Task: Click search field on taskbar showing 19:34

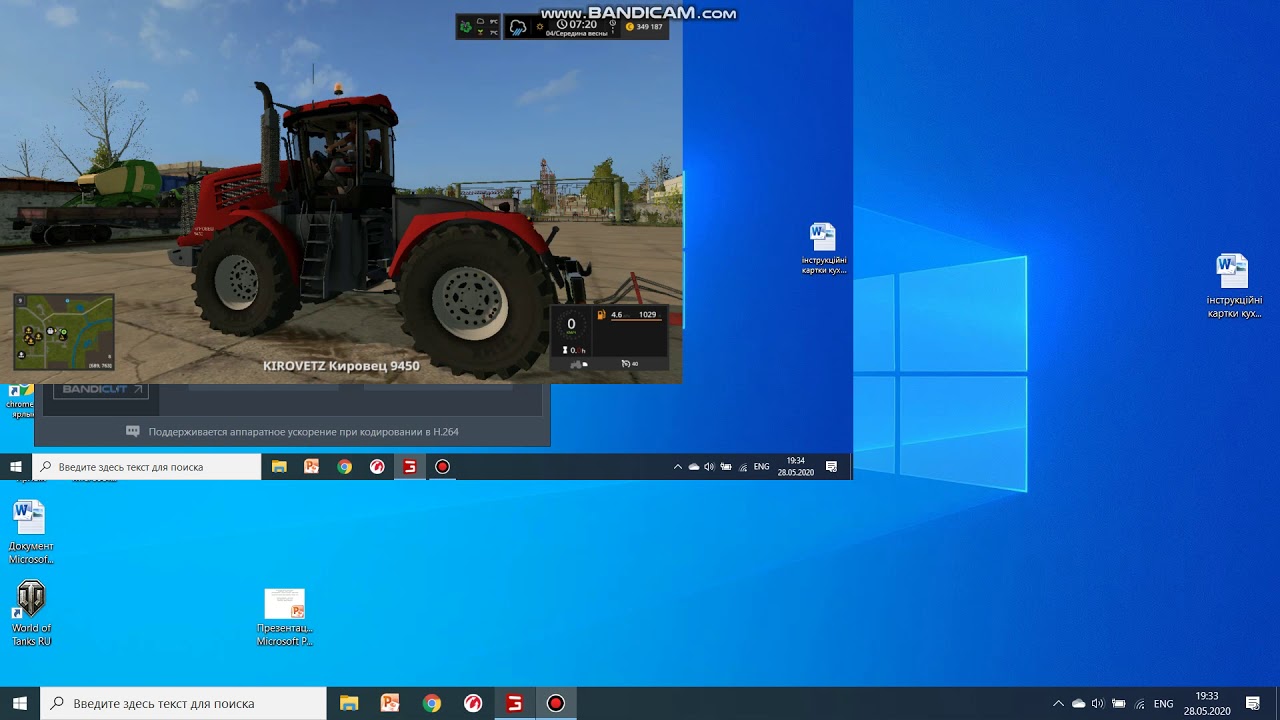Action: (x=147, y=467)
